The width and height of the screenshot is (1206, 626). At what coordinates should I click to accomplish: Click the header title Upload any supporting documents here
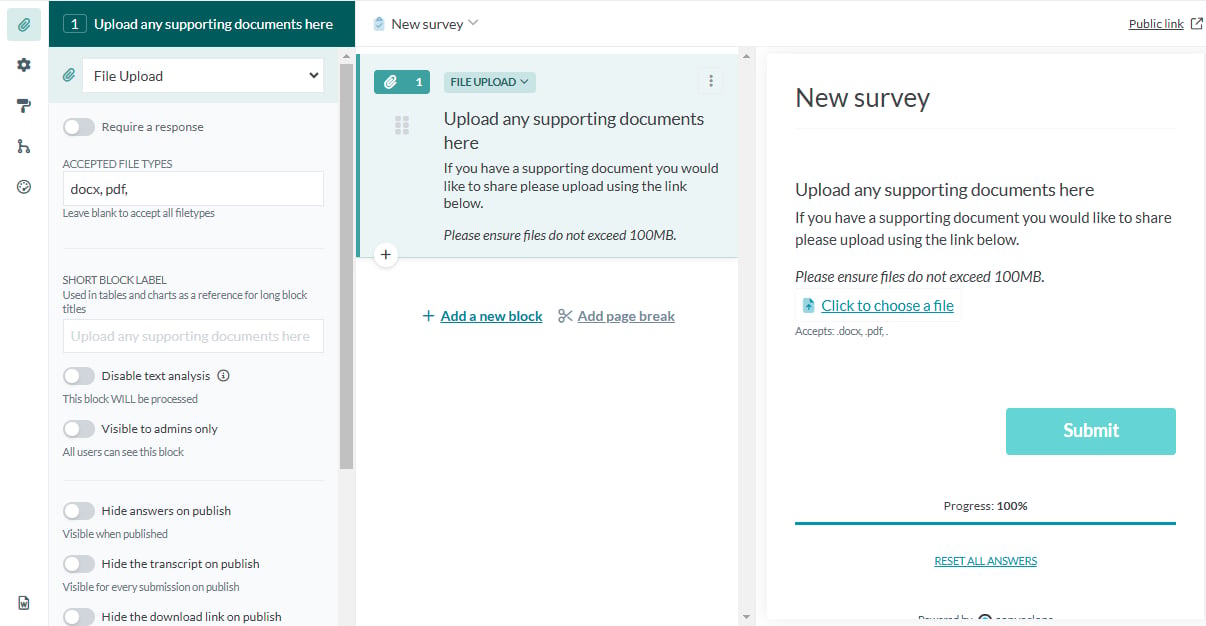(213, 24)
